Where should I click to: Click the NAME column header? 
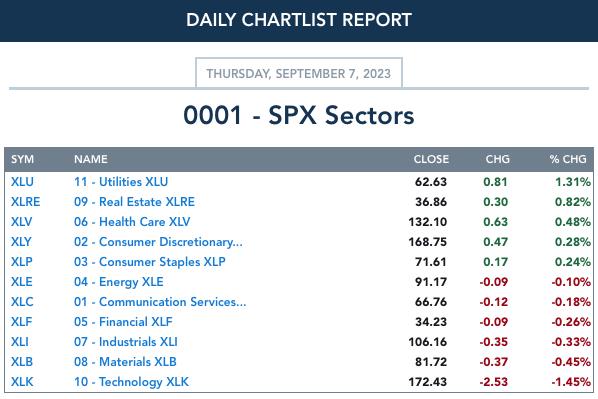(x=91, y=159)
